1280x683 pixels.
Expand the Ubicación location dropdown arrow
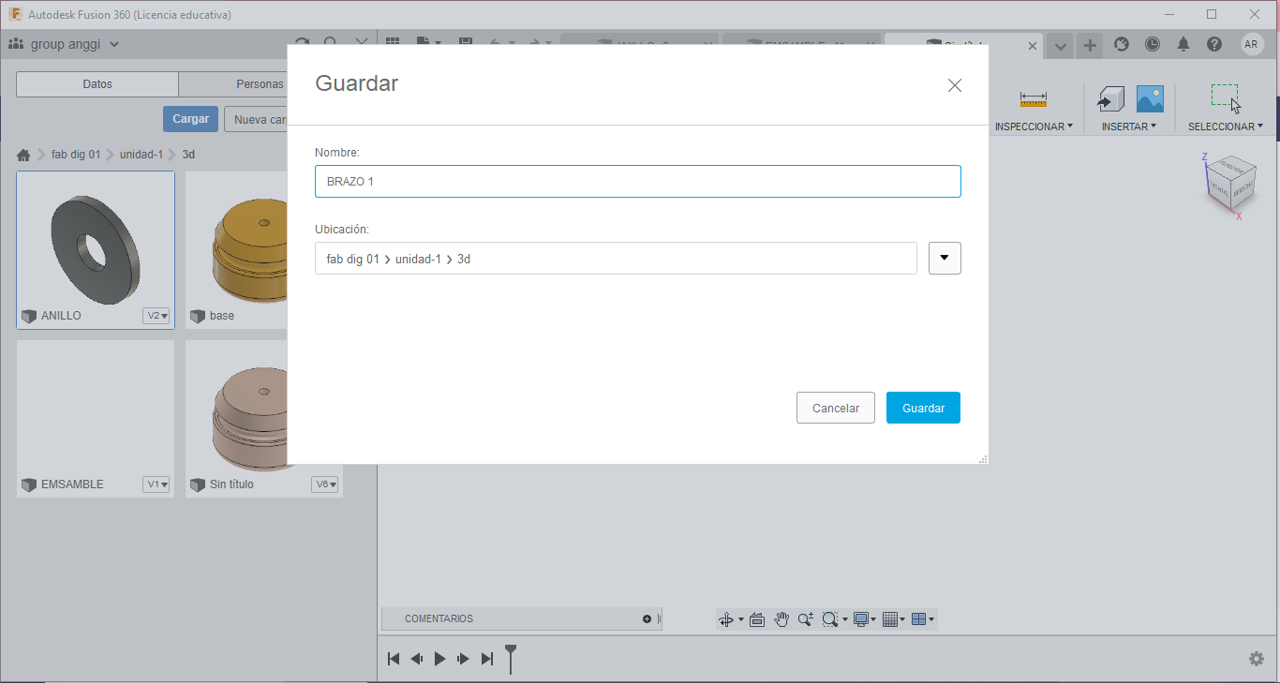[x=944, y=258]
